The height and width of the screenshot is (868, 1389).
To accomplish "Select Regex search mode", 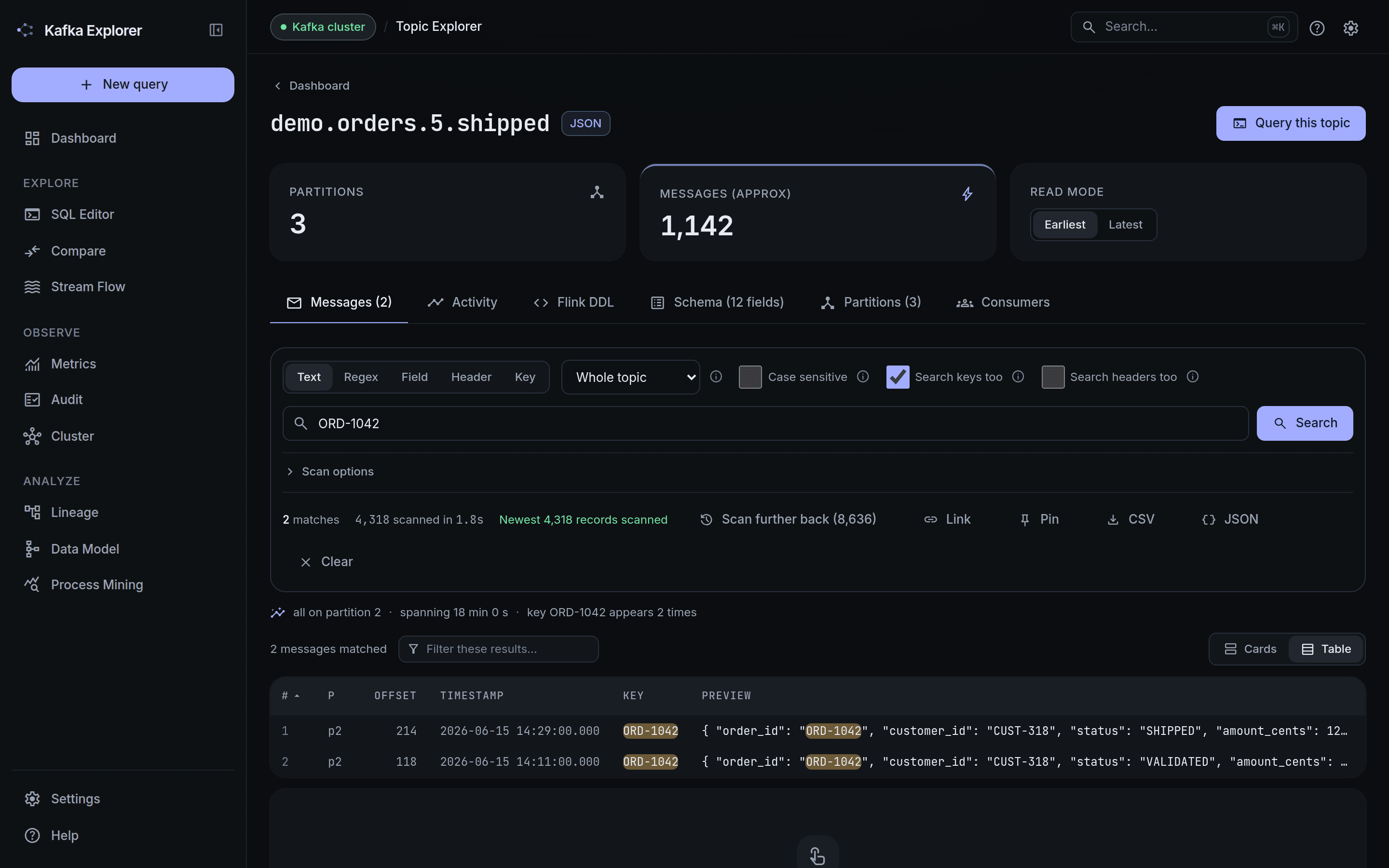I will click(361, 377).
